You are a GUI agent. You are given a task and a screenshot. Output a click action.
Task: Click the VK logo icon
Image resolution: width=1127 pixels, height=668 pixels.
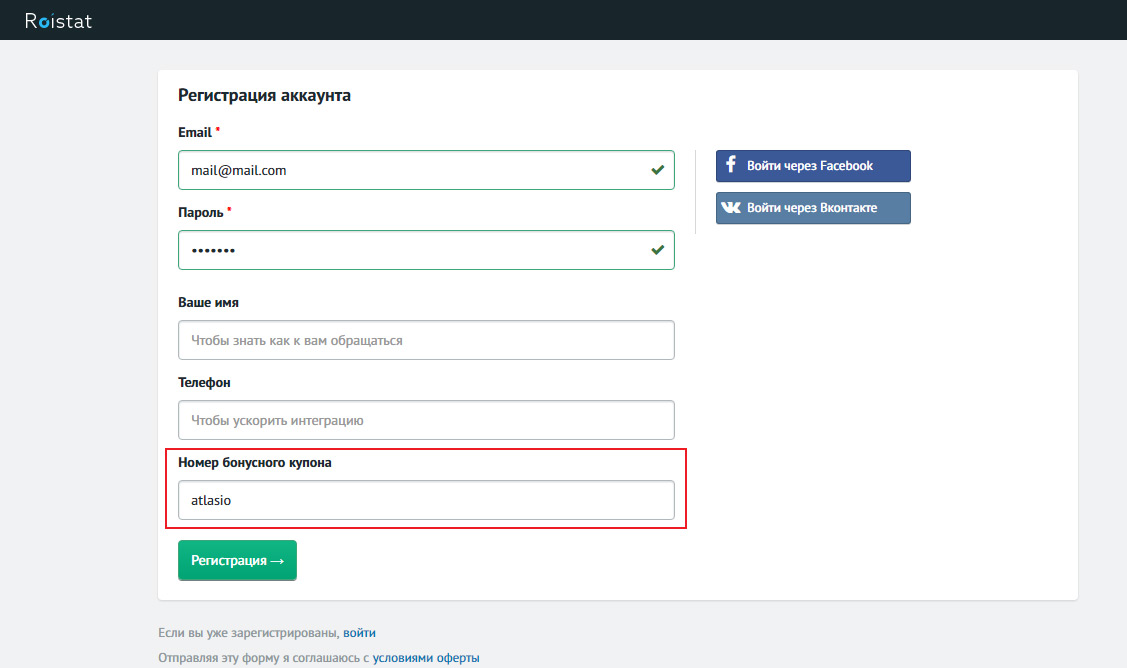tap(731, 208)
